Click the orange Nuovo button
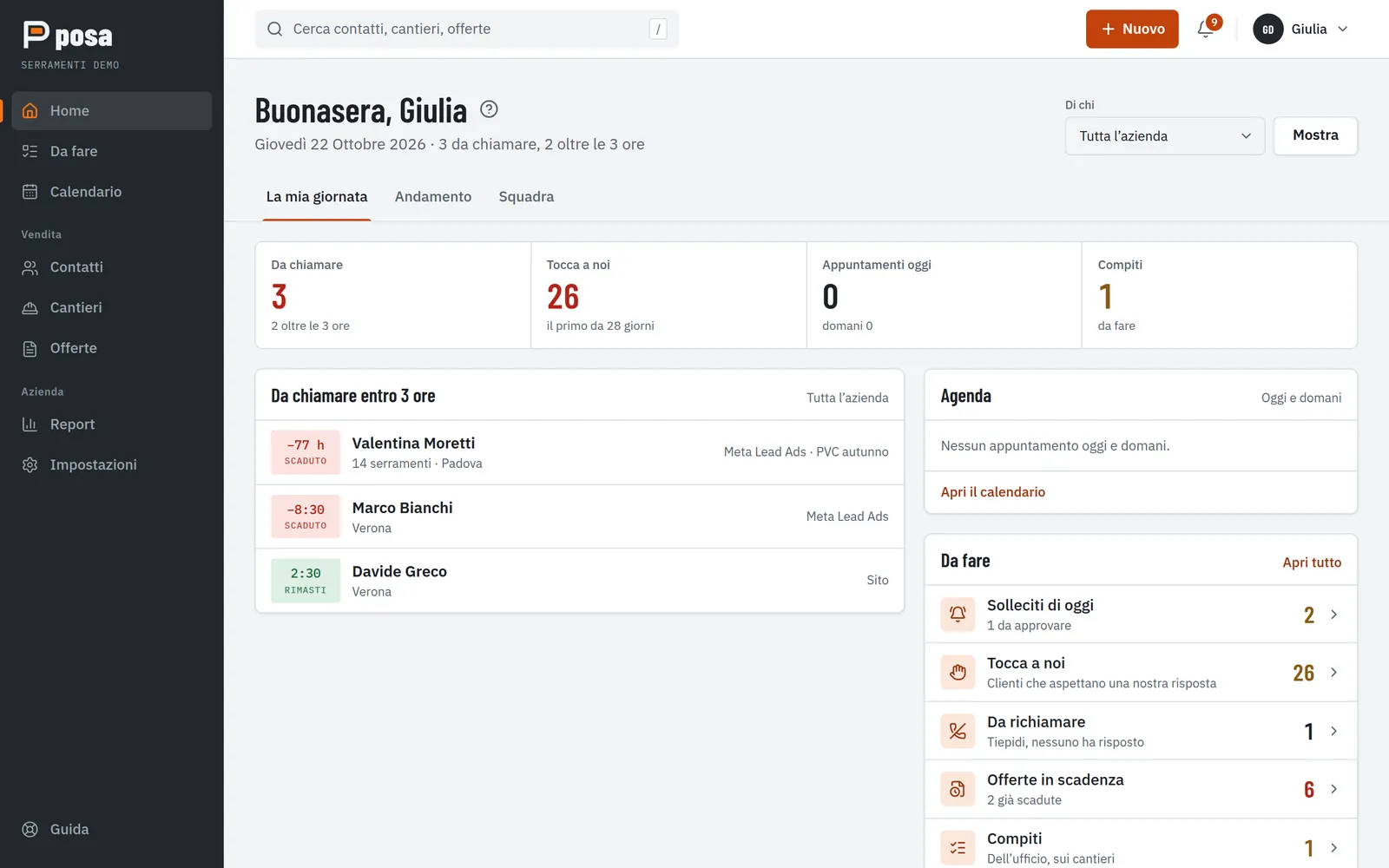The height and width of the screenshot is (868, 1389). (x=1132, y=30)
